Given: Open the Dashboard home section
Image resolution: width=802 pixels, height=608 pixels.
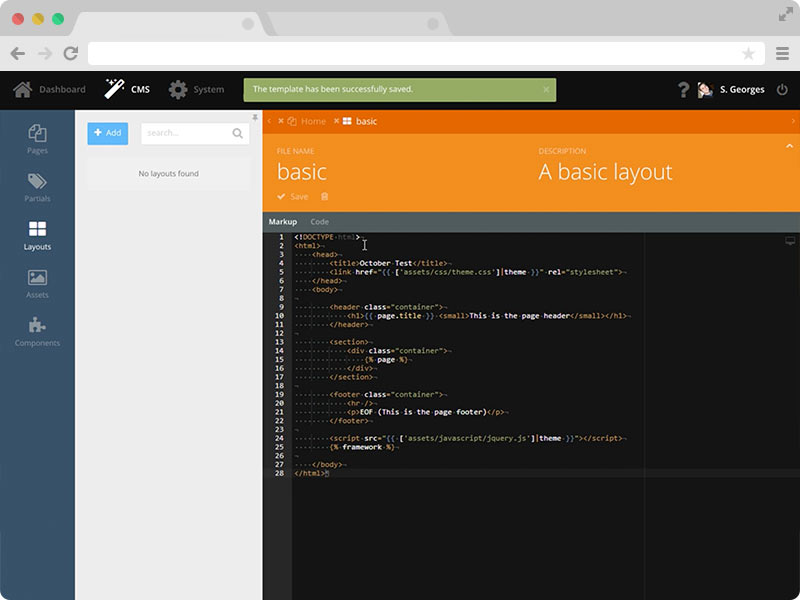Looking at the screenshot, I should point(49,89).
